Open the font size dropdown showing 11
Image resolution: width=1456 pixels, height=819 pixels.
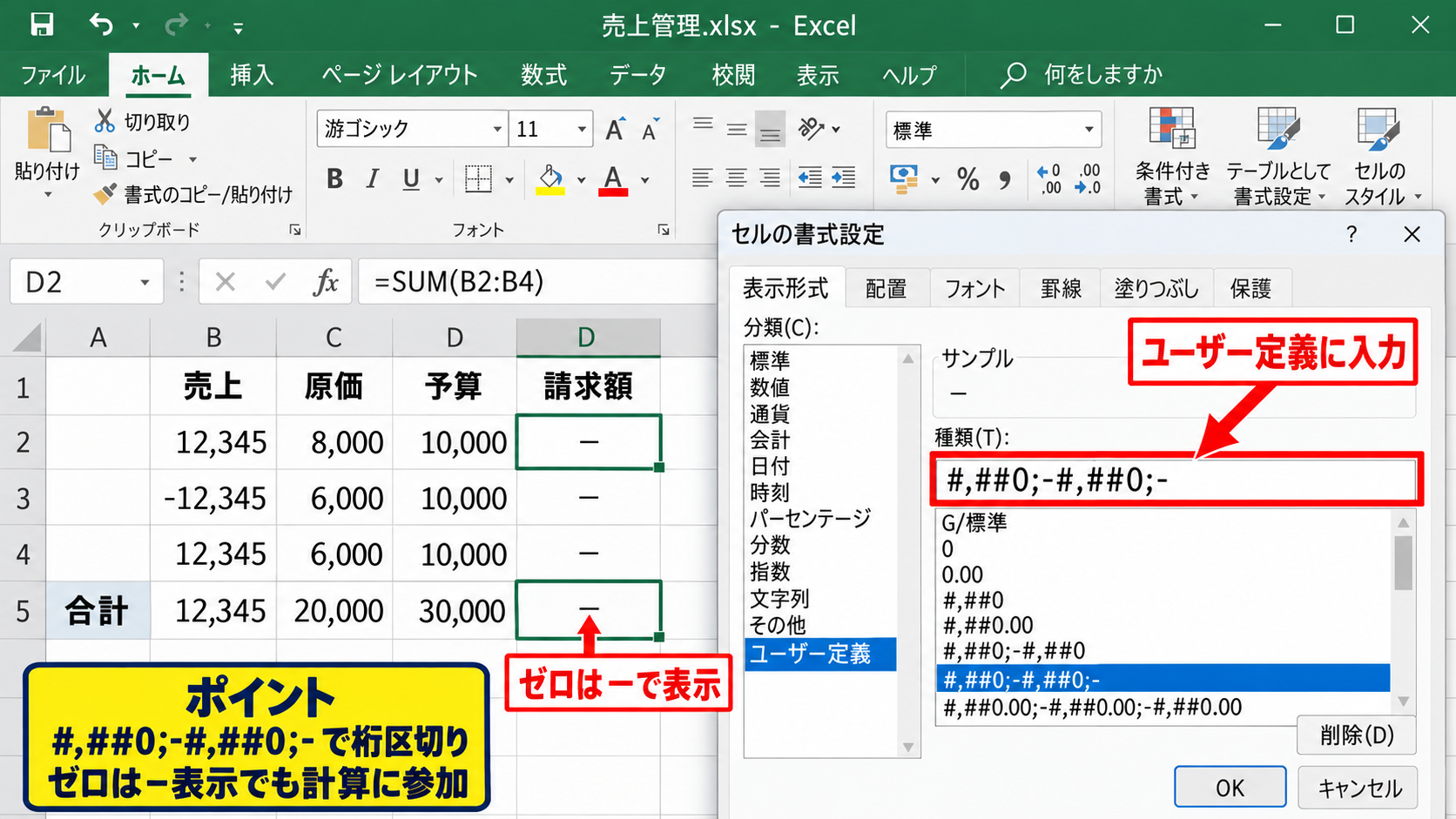click(x=582, y=129)
